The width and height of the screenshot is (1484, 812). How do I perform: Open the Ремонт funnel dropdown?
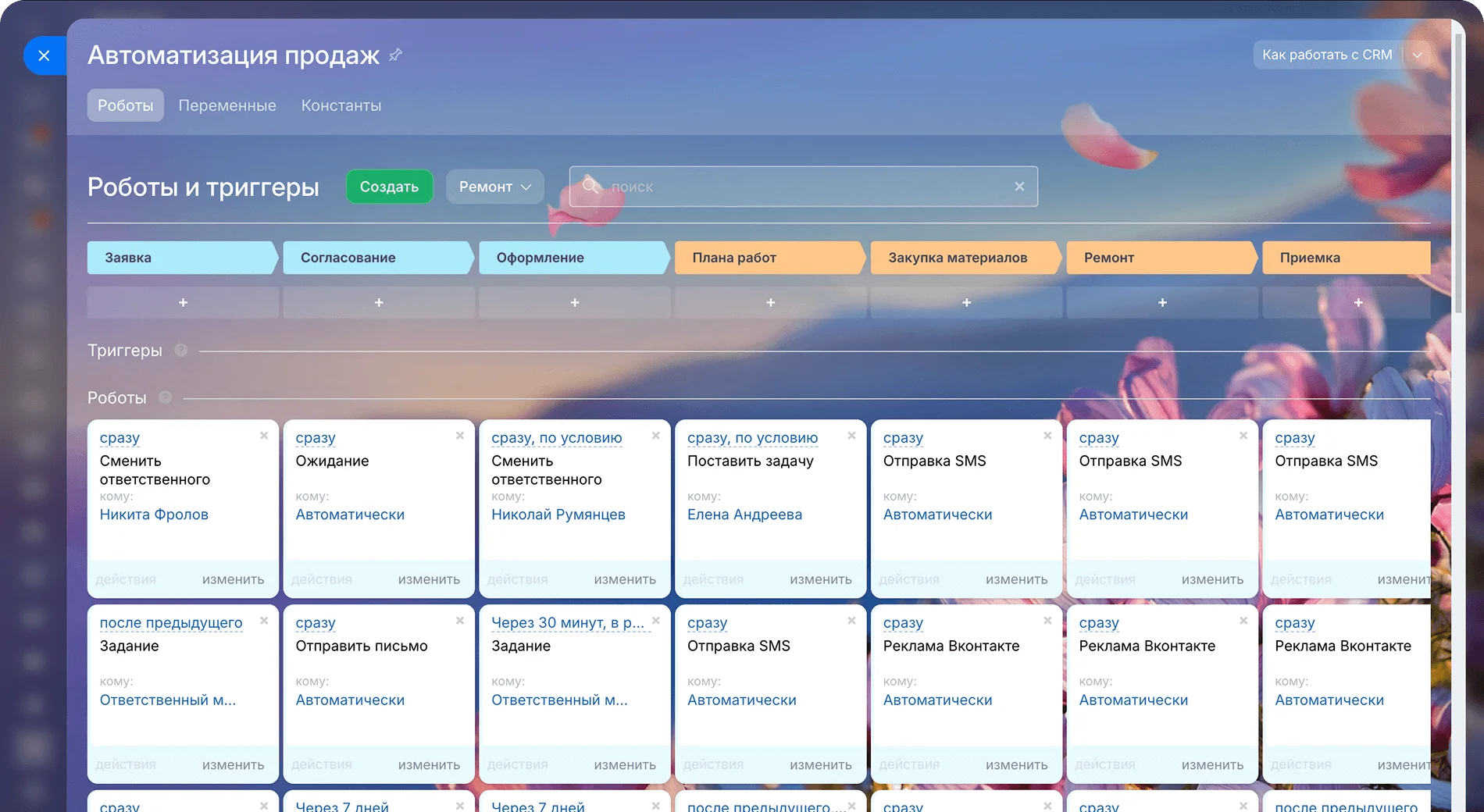tap(494, 187)
